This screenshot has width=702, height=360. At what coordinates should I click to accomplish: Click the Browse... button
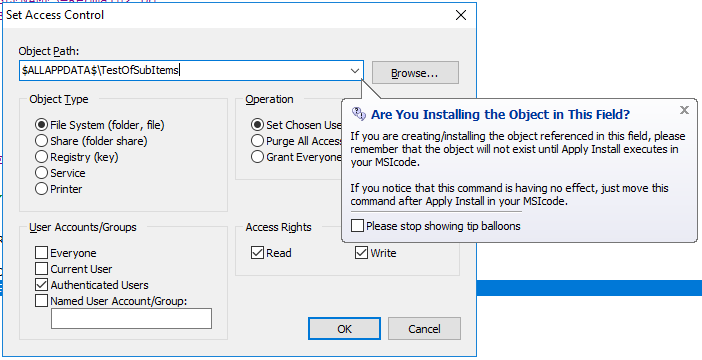tap(415, 73)
